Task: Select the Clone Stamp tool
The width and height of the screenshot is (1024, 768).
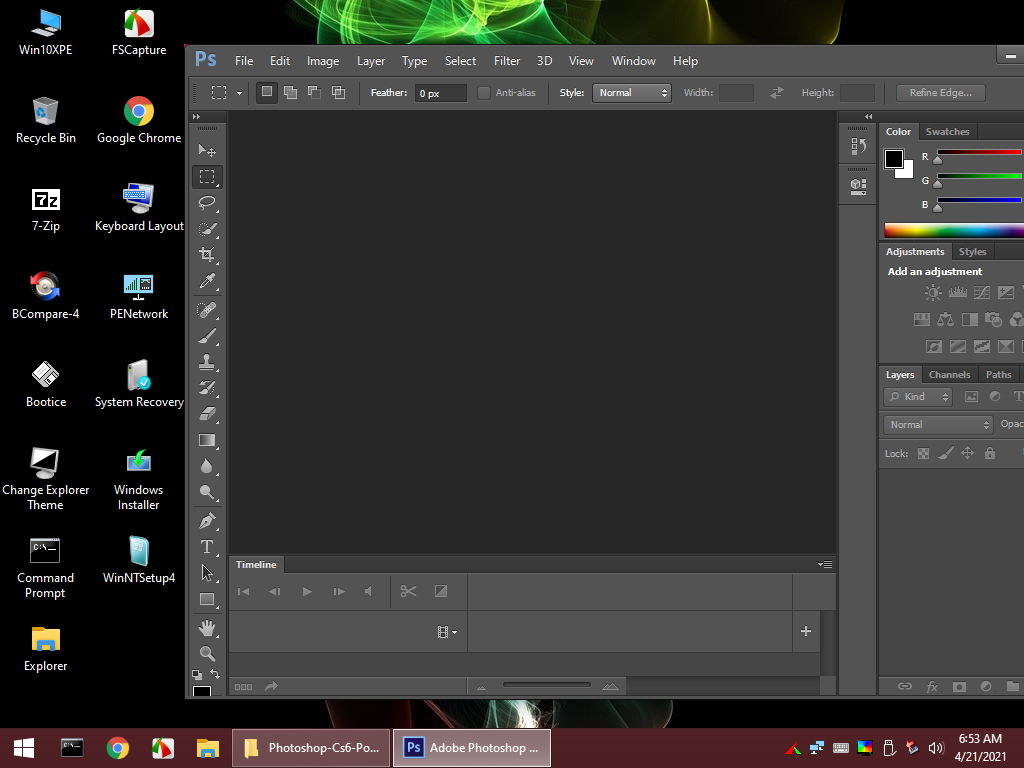Action: [x=207, y=362]
